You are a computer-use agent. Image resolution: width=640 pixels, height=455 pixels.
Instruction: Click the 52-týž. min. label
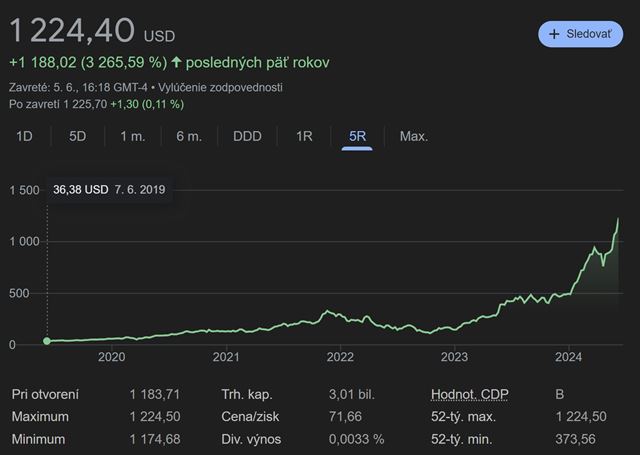point(462,439)
